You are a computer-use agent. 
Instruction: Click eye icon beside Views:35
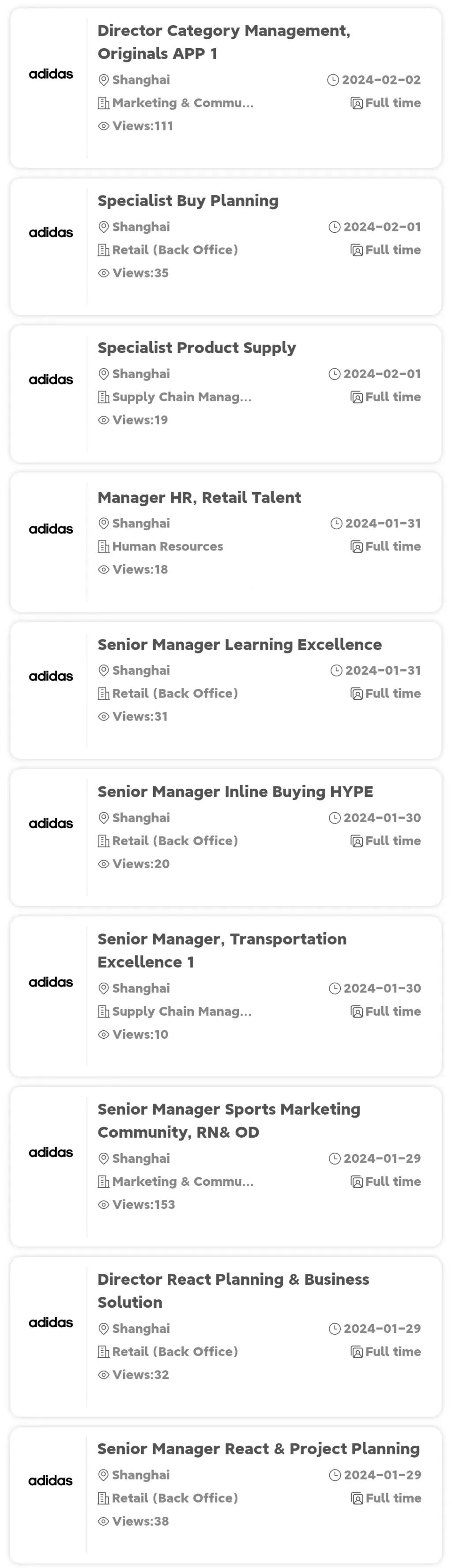pos(103,273)
